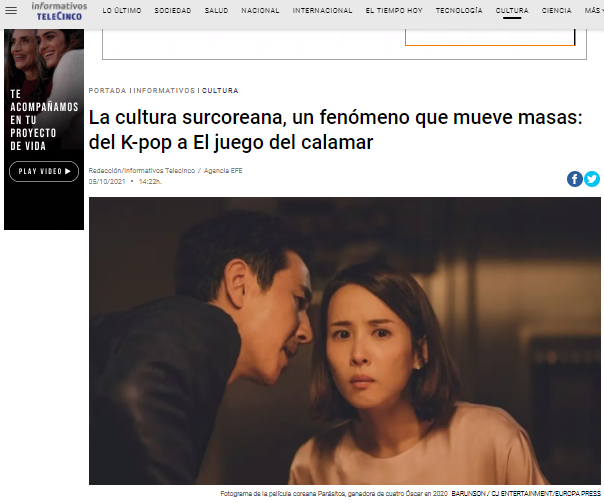The image size is (604, 503).
Task: Click the Informativos Telecinco logo
Action: pyautogui.click(x=59, y=11)
